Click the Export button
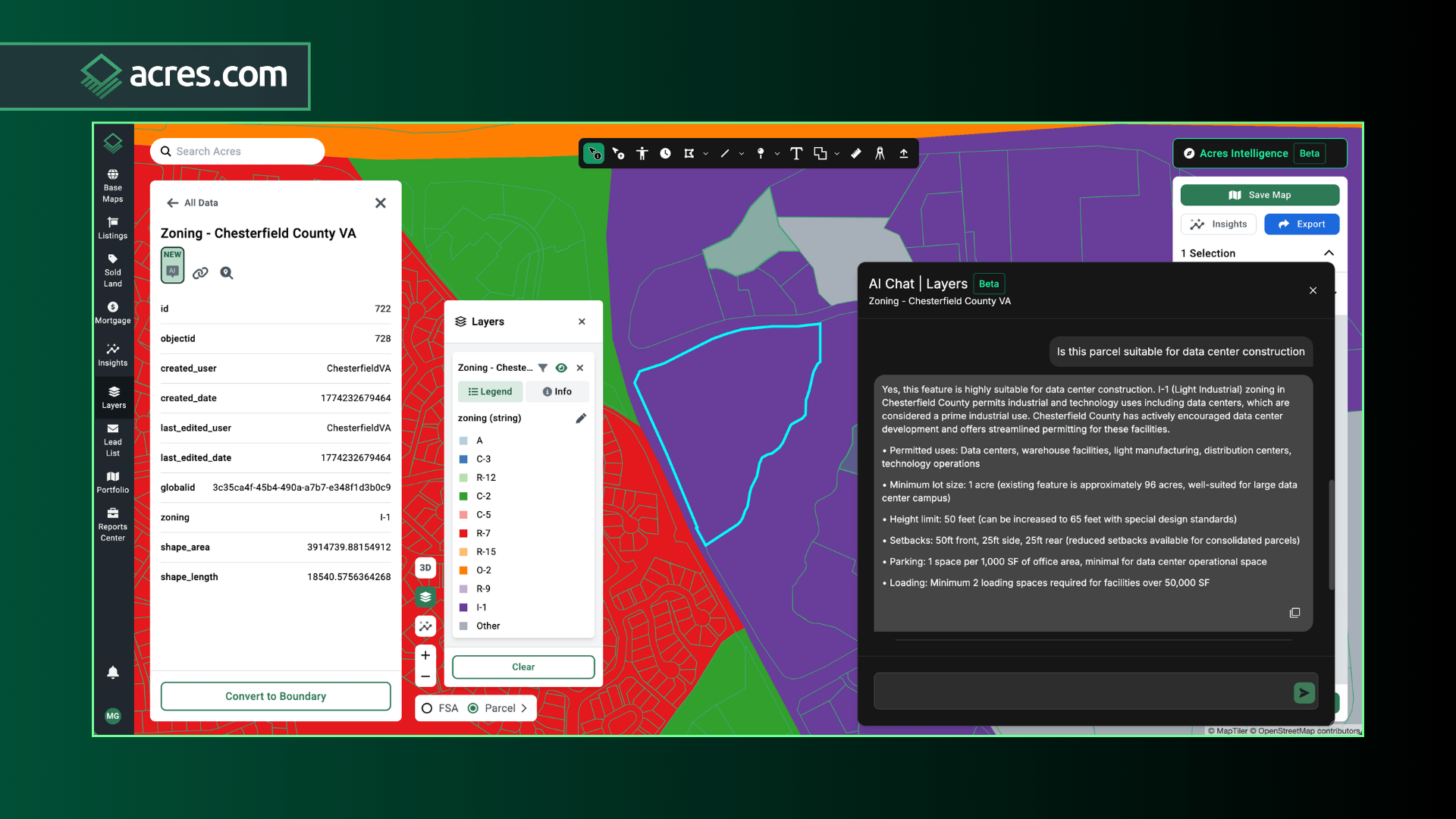The width and height of the screenshot is (1456, 819). click(x=1301, y=224)
